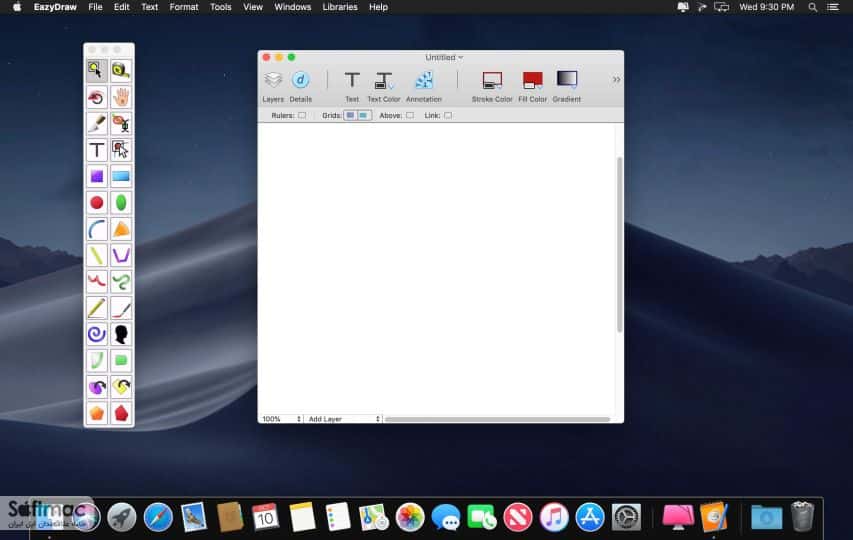Check the Link checkbox
The height and width of the screenshot is (540, 853).
pos(448,115)
